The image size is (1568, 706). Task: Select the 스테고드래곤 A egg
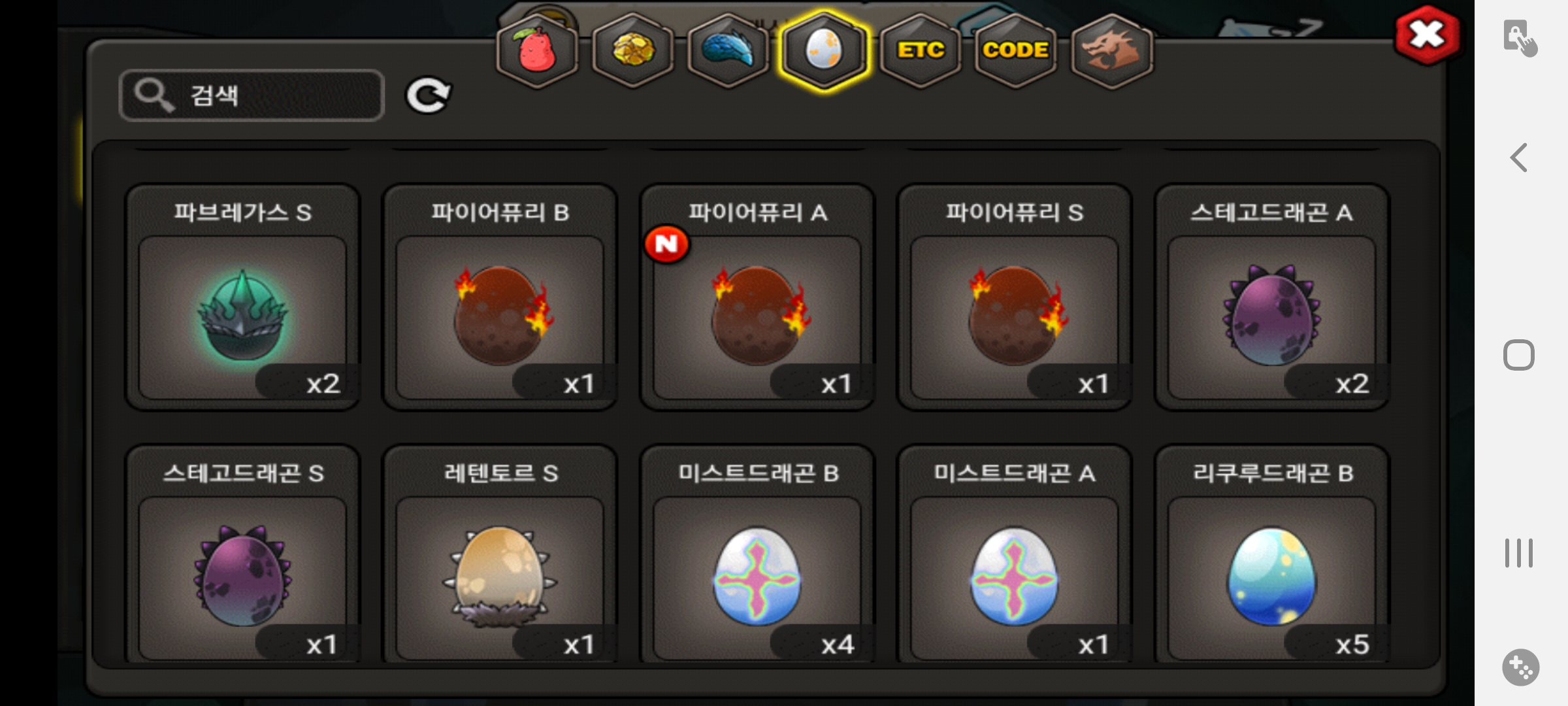(1272, 297)
